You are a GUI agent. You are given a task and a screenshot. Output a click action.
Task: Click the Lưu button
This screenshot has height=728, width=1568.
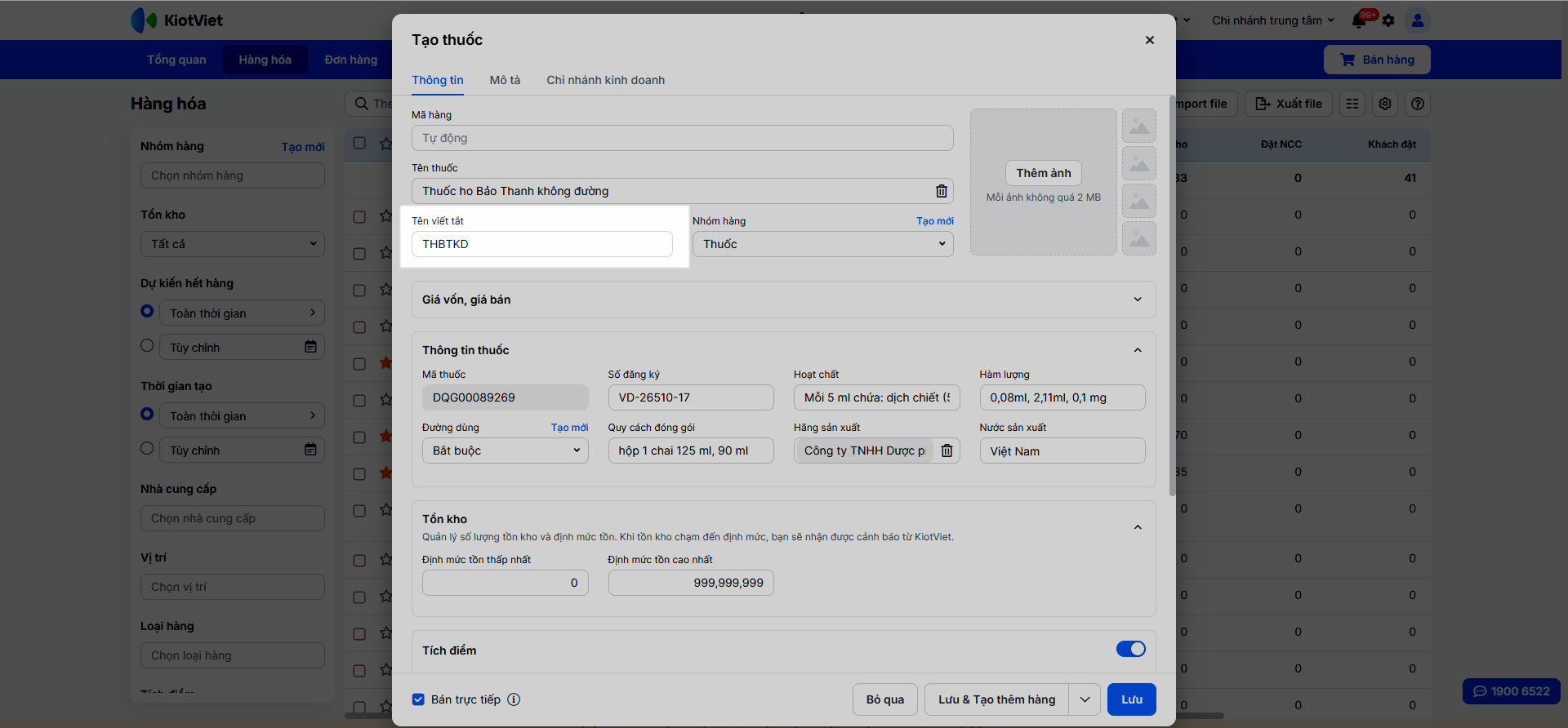pyautogui.click(x=1131, y=699)
